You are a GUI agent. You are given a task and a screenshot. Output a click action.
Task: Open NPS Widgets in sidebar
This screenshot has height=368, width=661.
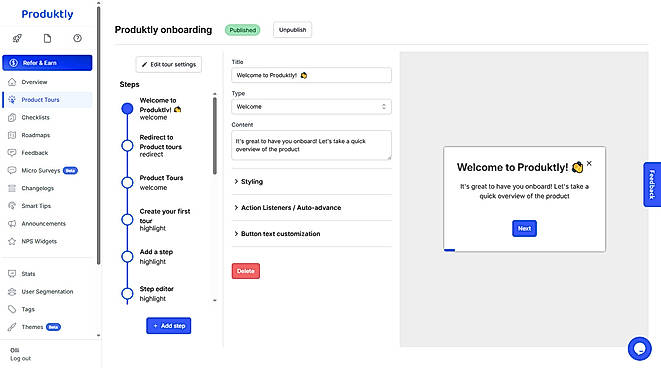tap(47, 241)
